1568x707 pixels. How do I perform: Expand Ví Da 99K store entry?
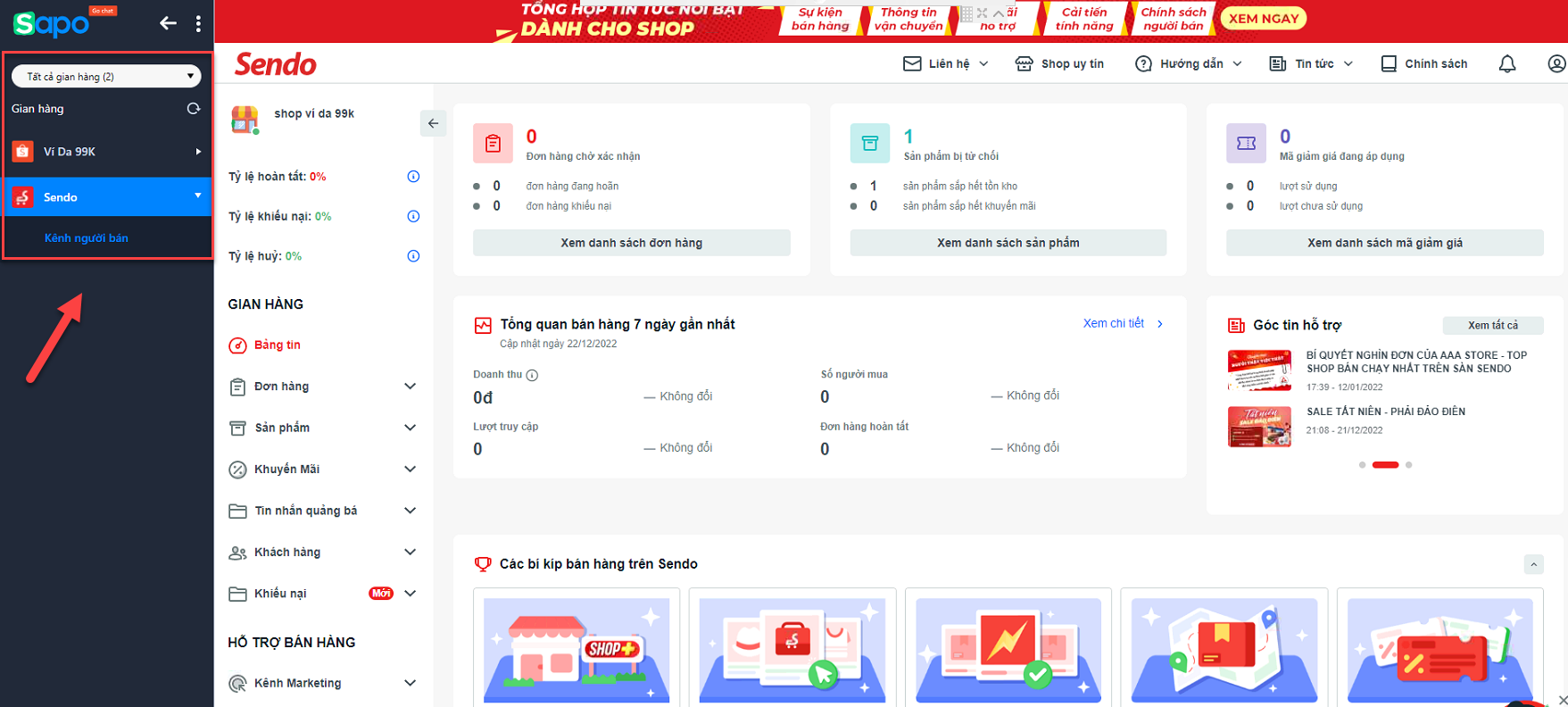[107, 152]
